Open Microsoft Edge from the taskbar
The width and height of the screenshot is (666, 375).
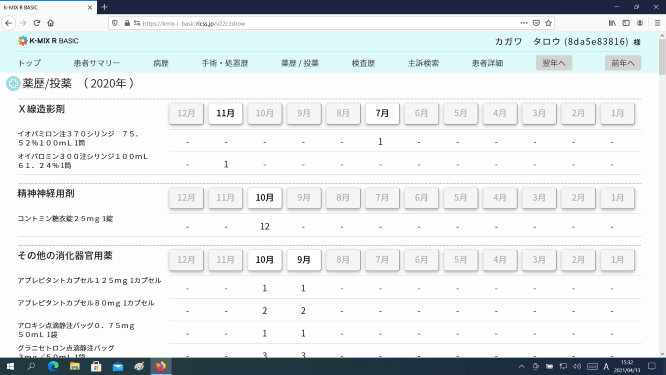53,366
